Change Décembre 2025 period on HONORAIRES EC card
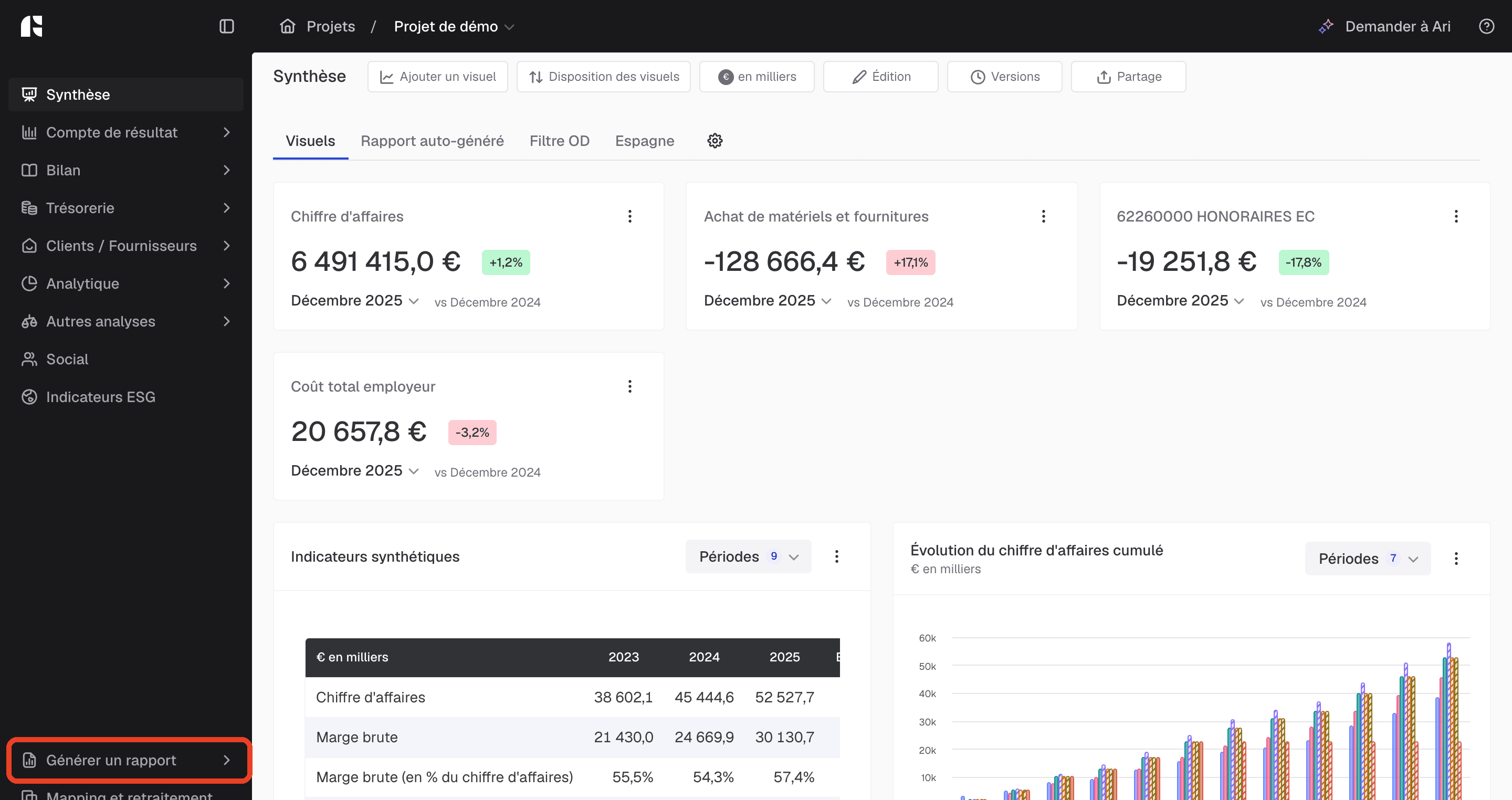Screen dimensions: 1512x800 (x=1180, y=300)
